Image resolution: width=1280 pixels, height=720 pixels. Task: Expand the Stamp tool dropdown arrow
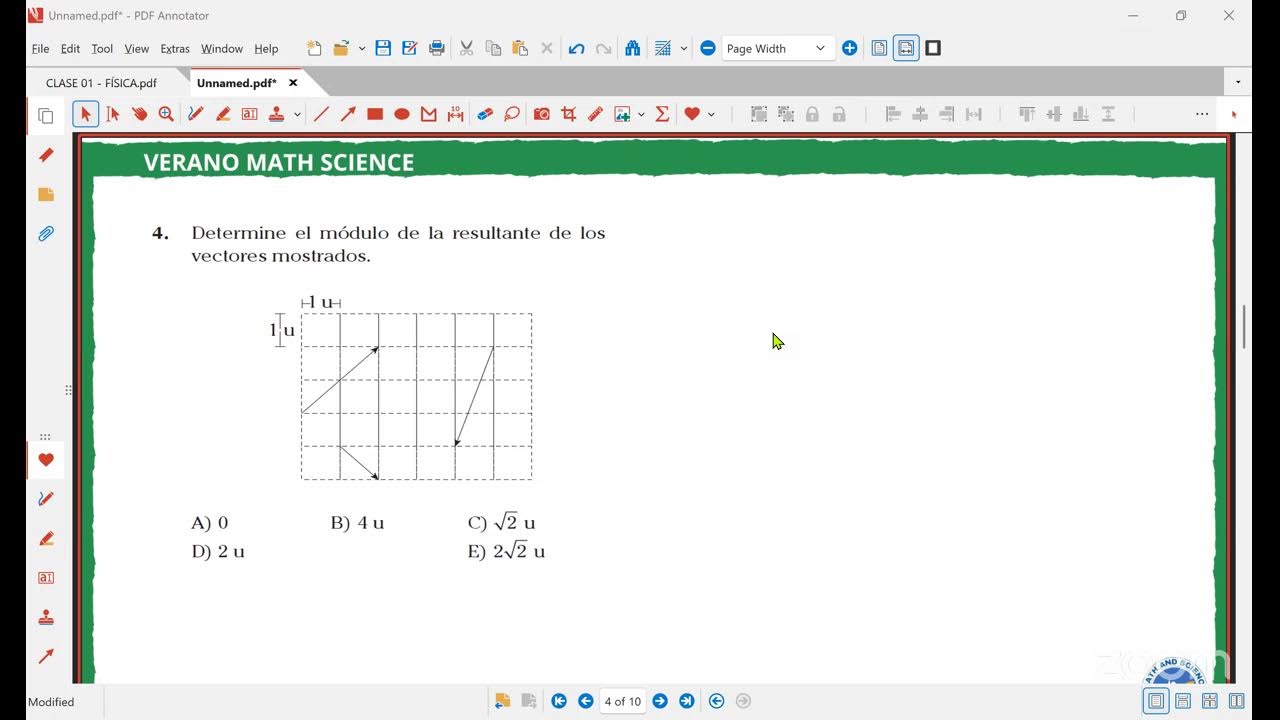(x=297, y=114)
